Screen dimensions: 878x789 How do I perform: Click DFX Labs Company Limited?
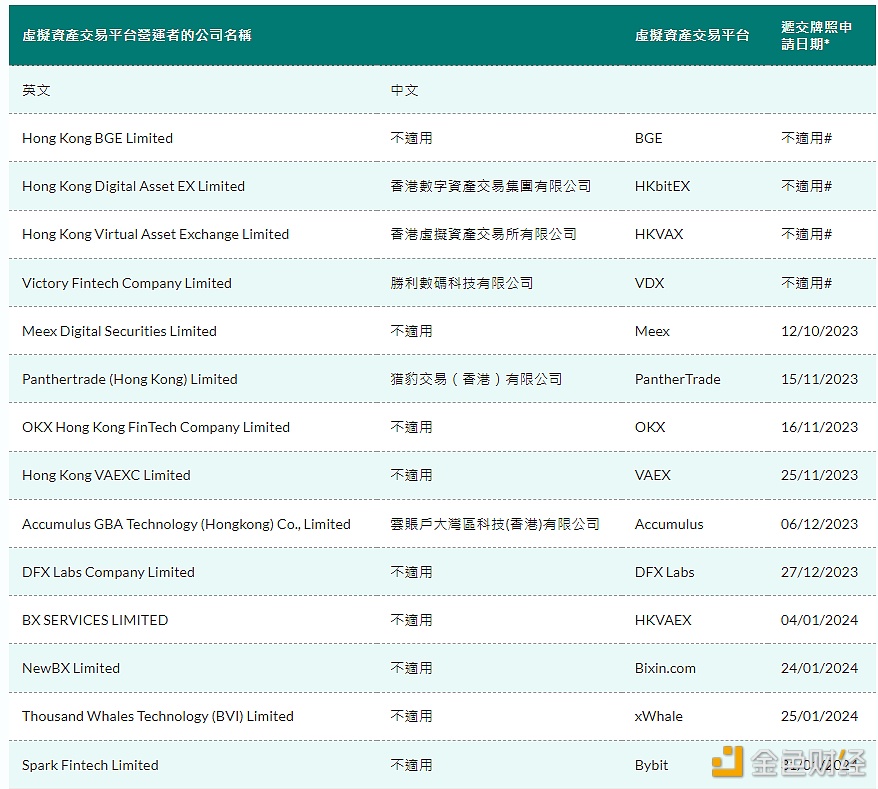click(109, 573)
